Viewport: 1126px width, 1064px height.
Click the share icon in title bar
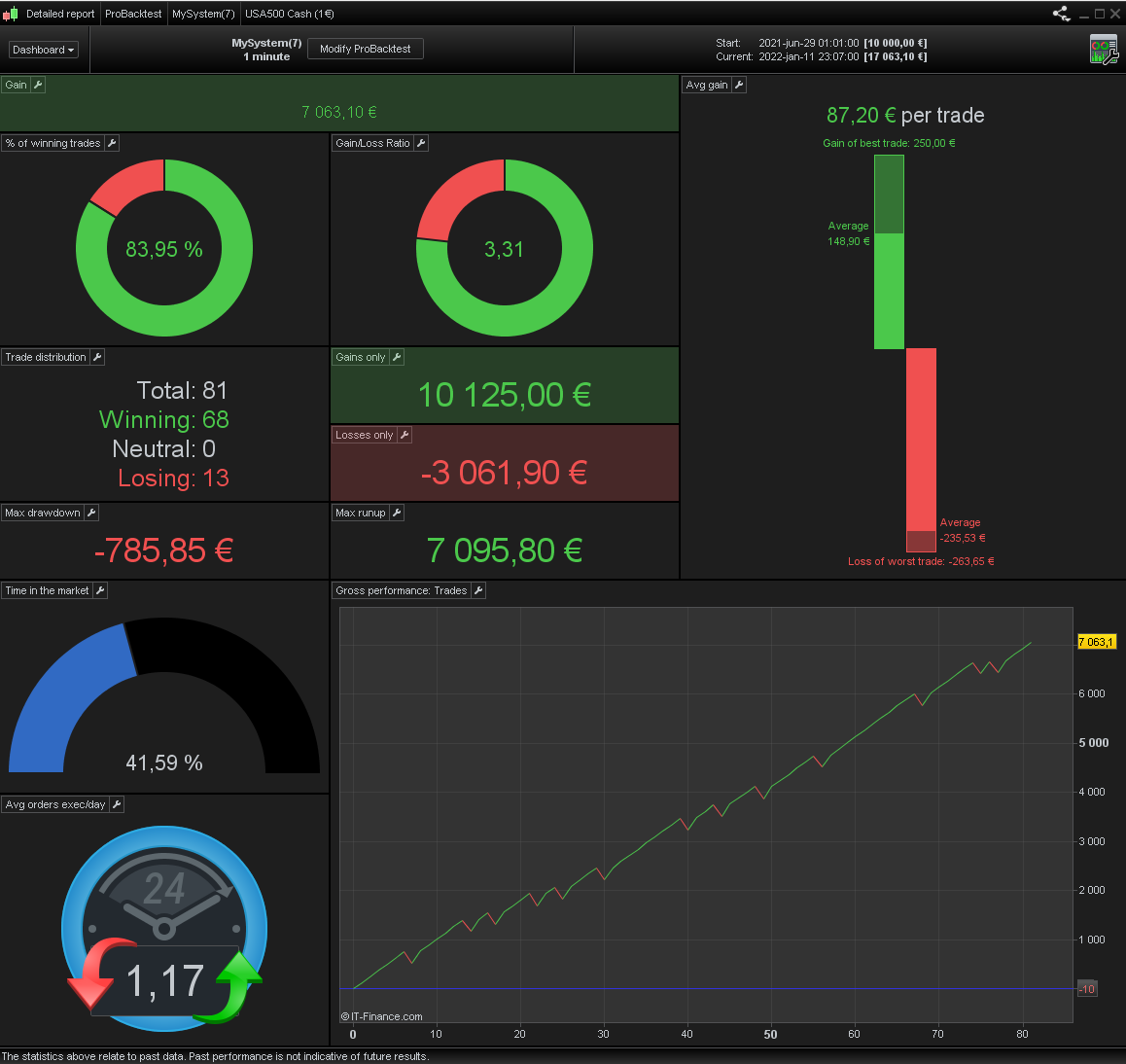1062,14
